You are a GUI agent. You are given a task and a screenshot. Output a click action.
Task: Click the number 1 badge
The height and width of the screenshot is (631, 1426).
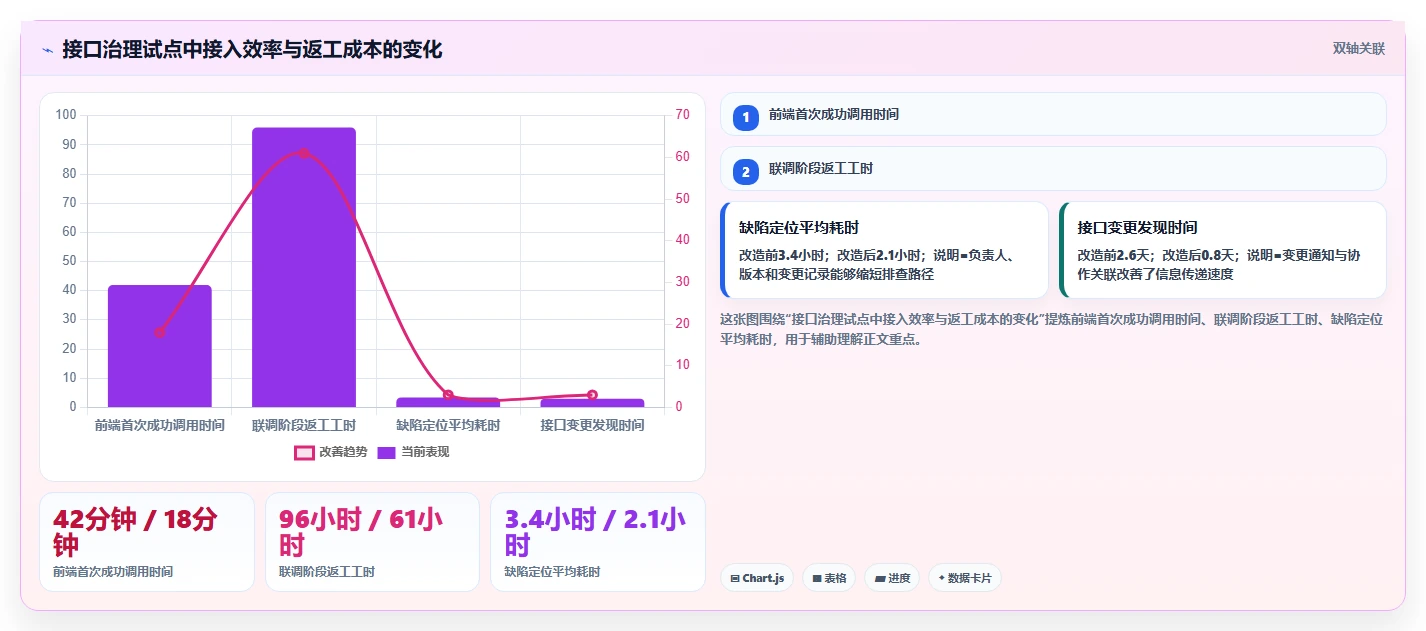tap(746, 118)
